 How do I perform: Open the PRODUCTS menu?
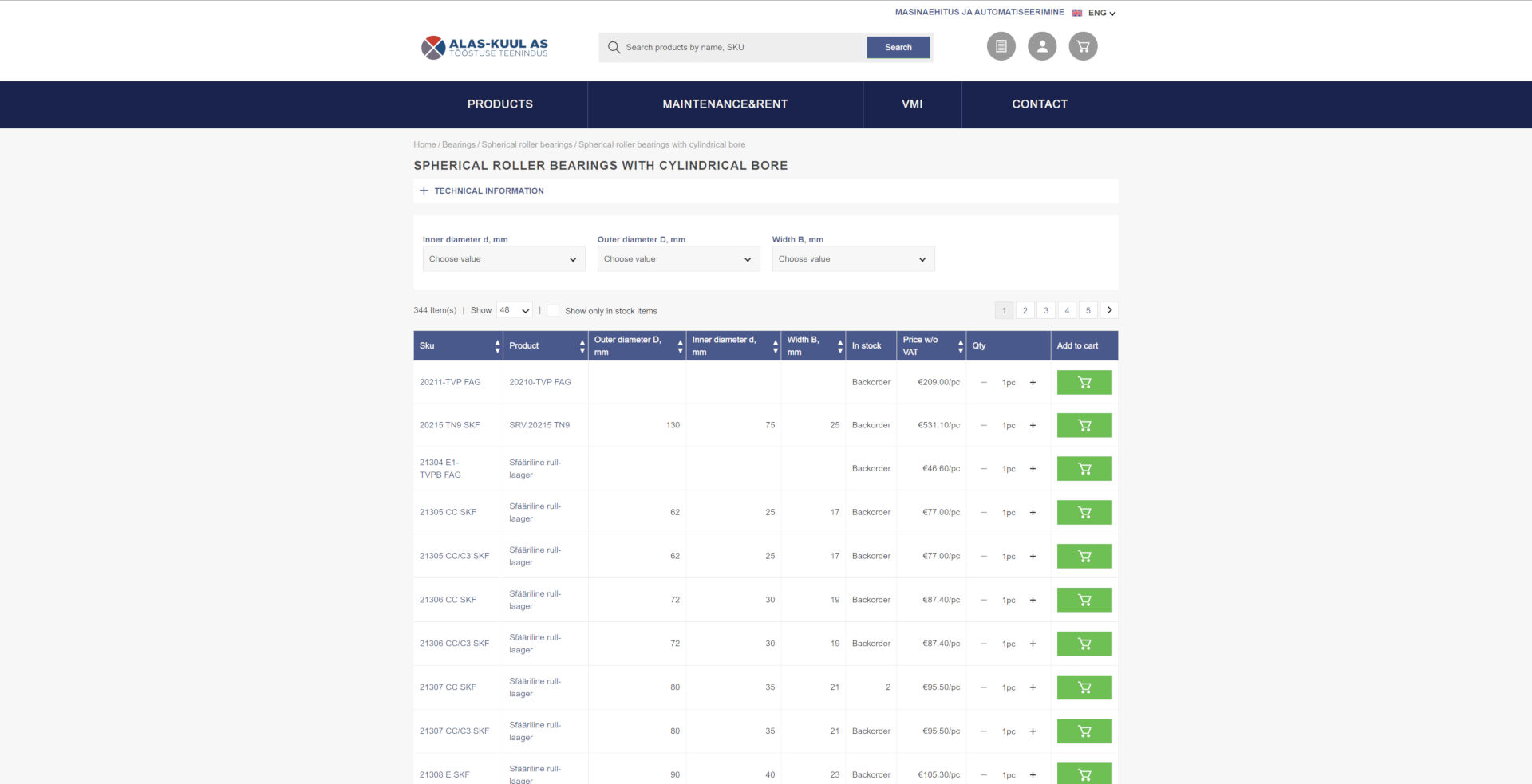[x=500, y=104]
